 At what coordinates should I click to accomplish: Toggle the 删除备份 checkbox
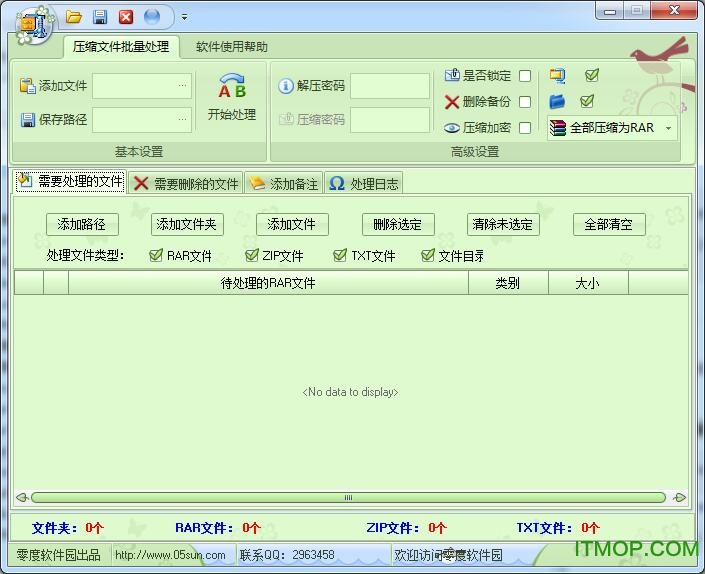pos(525,102)
